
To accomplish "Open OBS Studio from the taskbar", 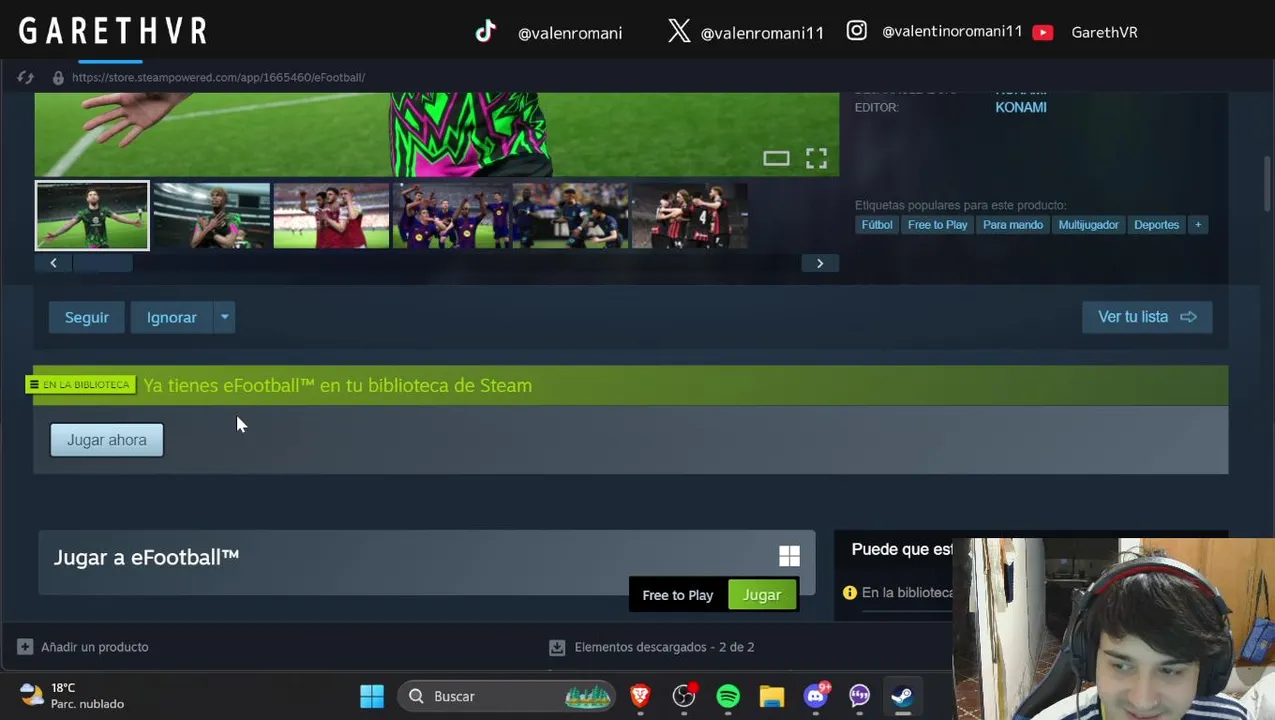I will [684, 696].
